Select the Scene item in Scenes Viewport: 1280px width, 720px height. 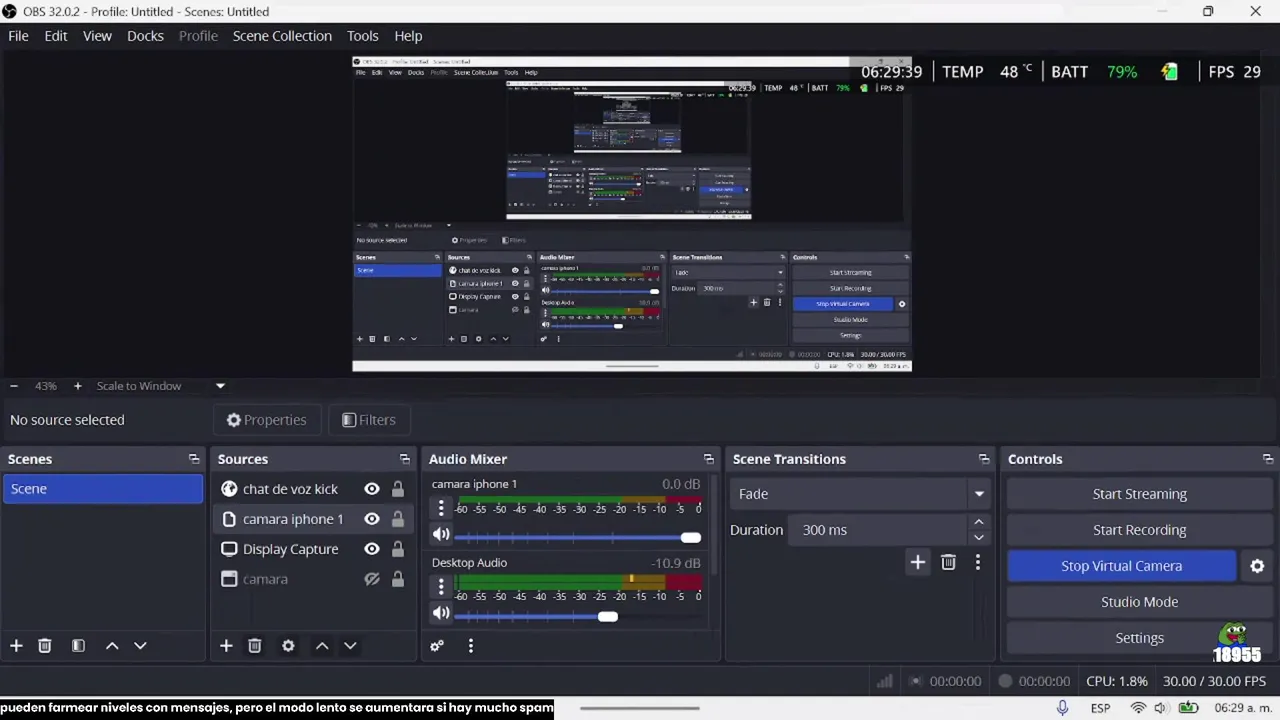[x=103, y=489]
